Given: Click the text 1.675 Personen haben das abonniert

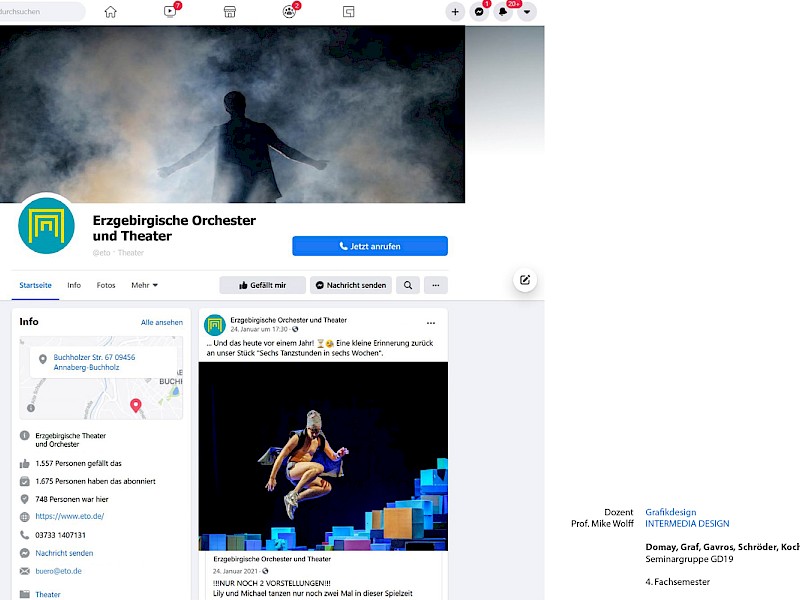Looking at the screenshot, I should (95, 481).
